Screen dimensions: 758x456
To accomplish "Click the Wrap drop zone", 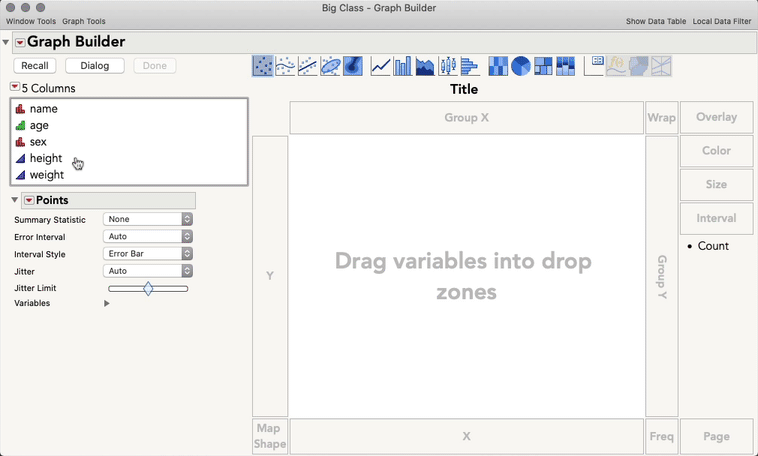I will coord(661,118).
